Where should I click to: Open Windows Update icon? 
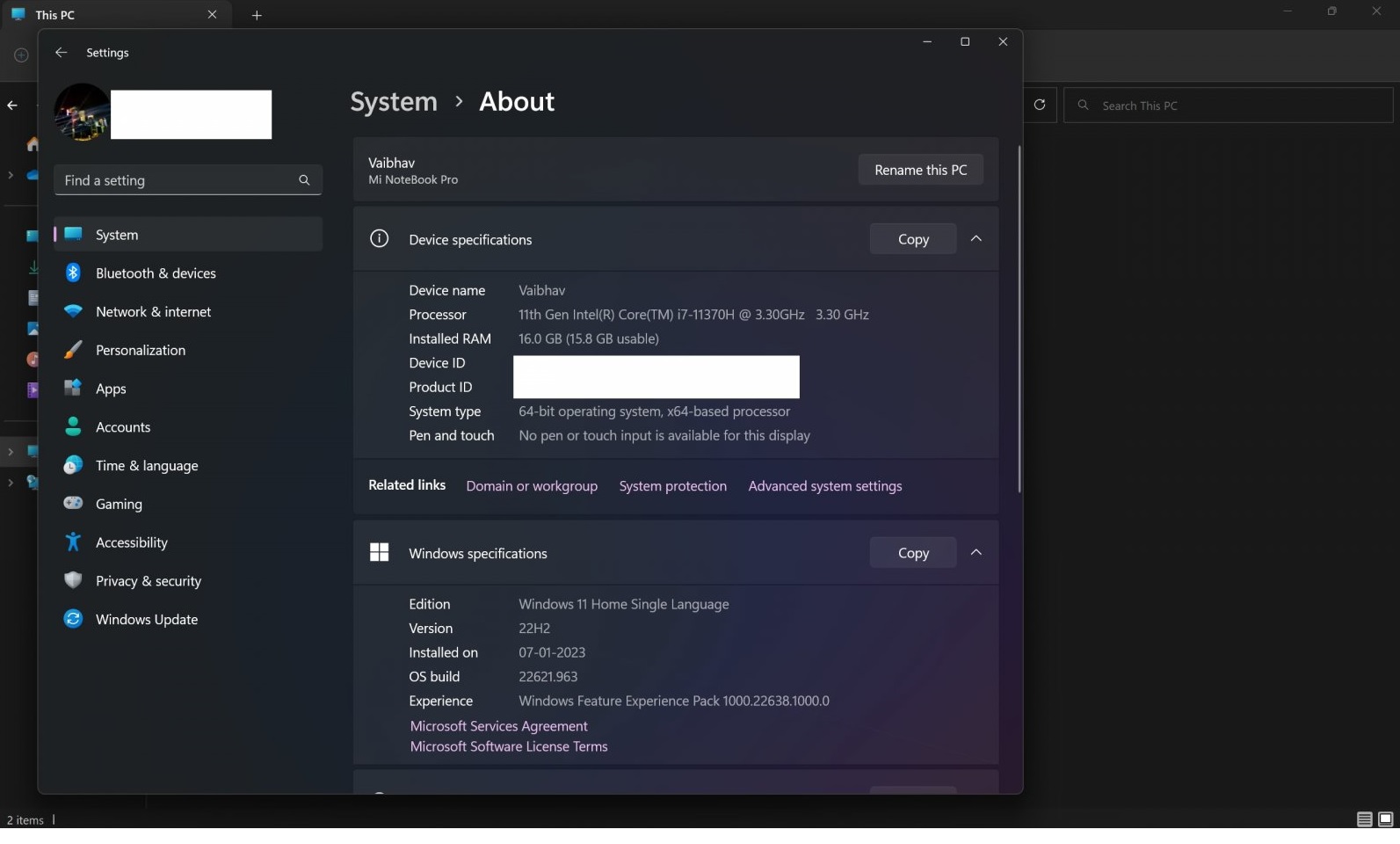[x=73, y=619]
